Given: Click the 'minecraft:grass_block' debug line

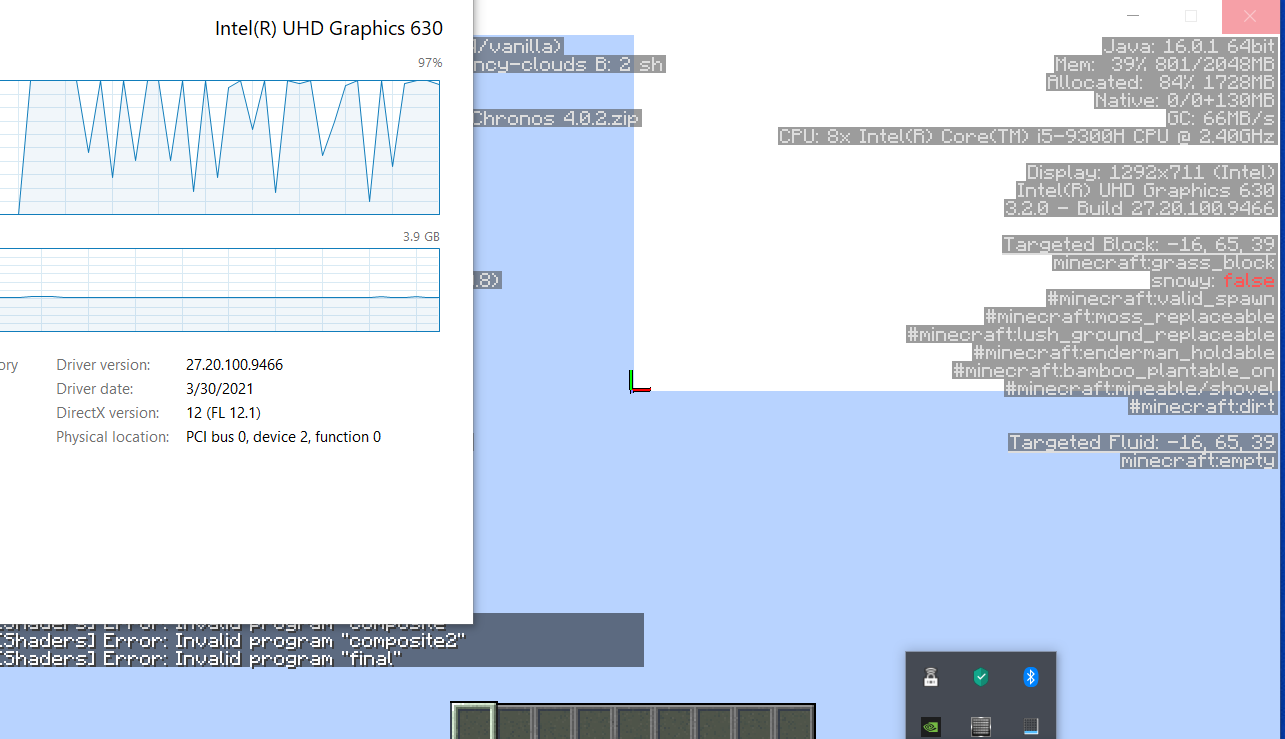Looking at the screenshot, I should tap(1164, 262).
